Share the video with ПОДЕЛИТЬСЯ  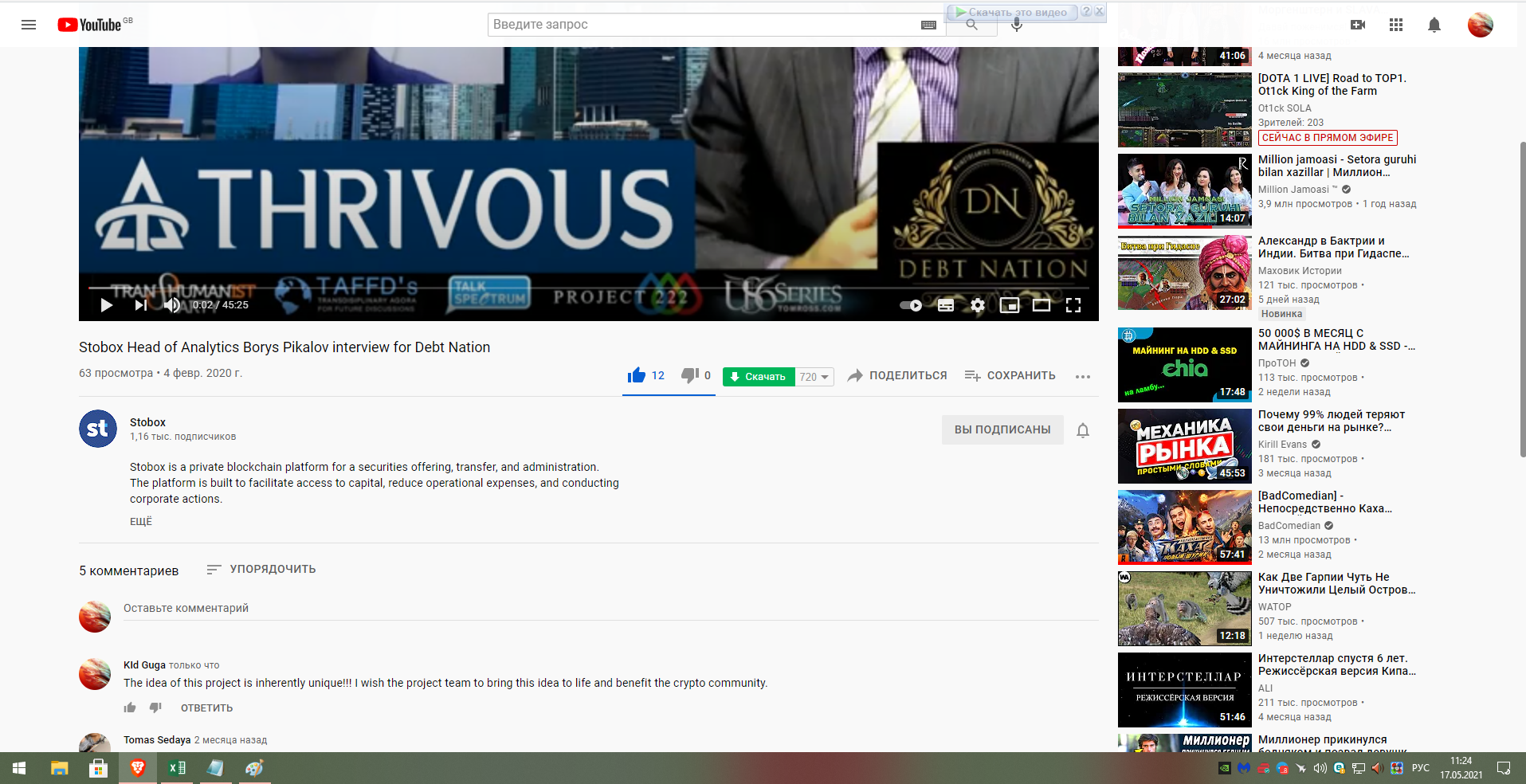point(897,375)
